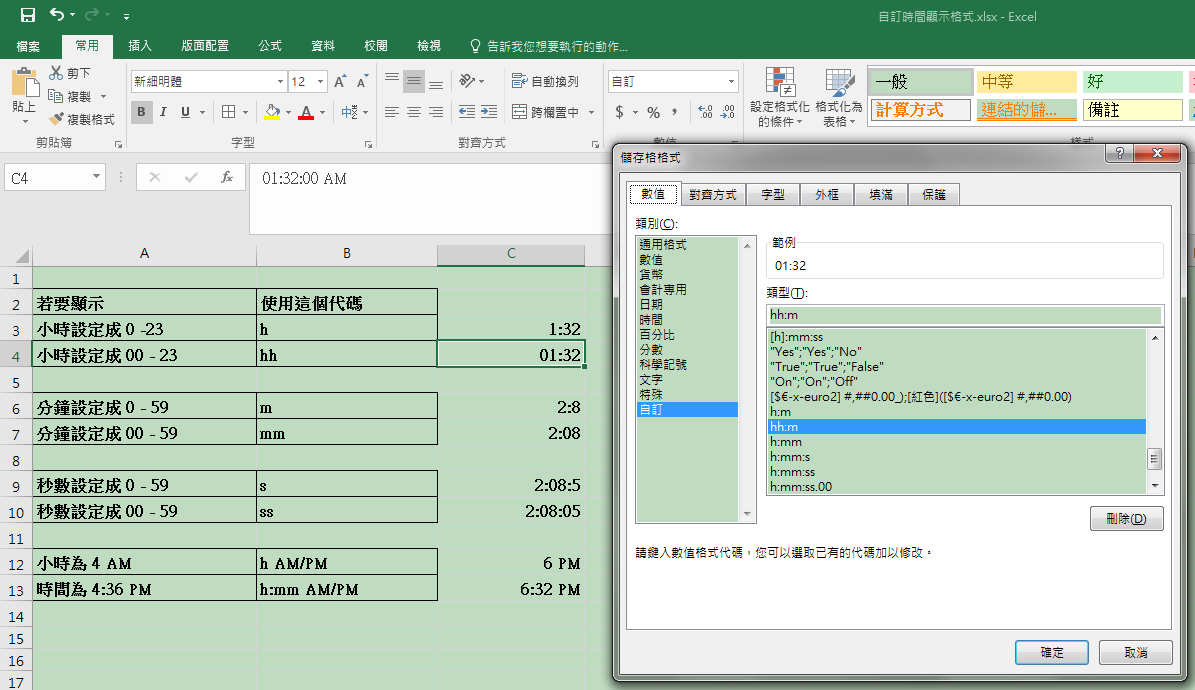Switch to the Formulas ribbon tab

coord(270,47)
